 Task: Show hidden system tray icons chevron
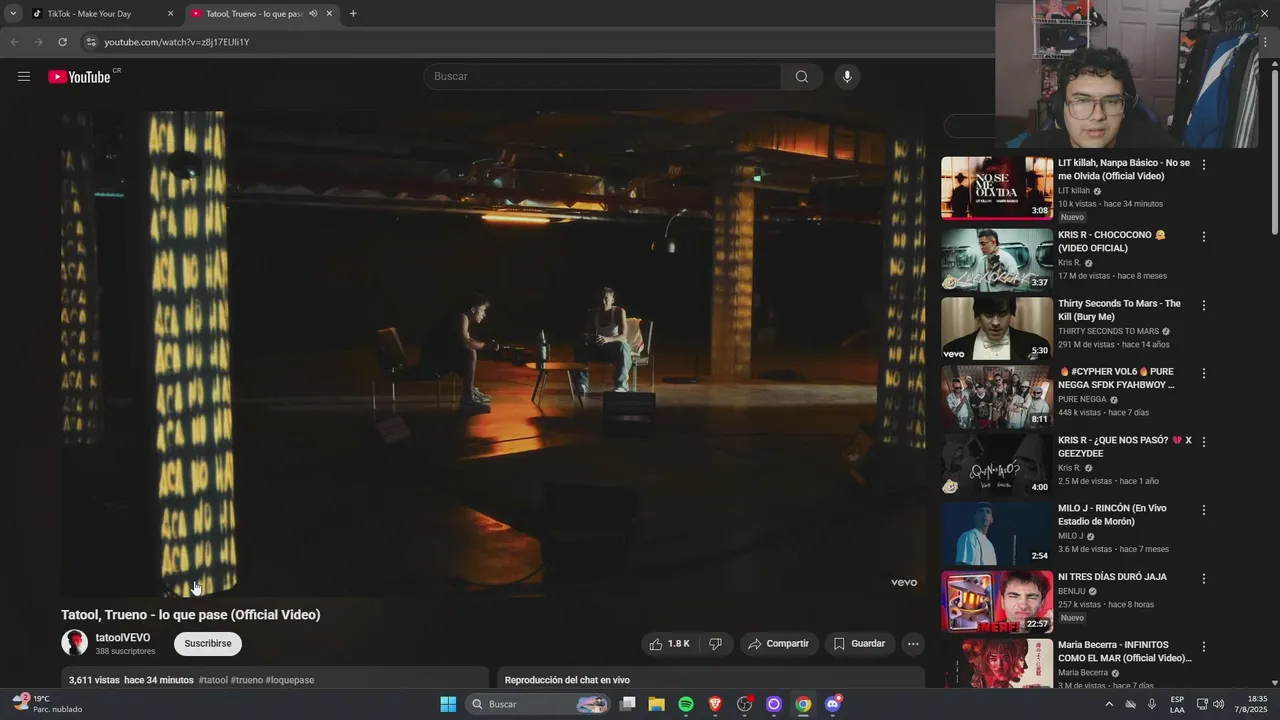(1109, 704)
